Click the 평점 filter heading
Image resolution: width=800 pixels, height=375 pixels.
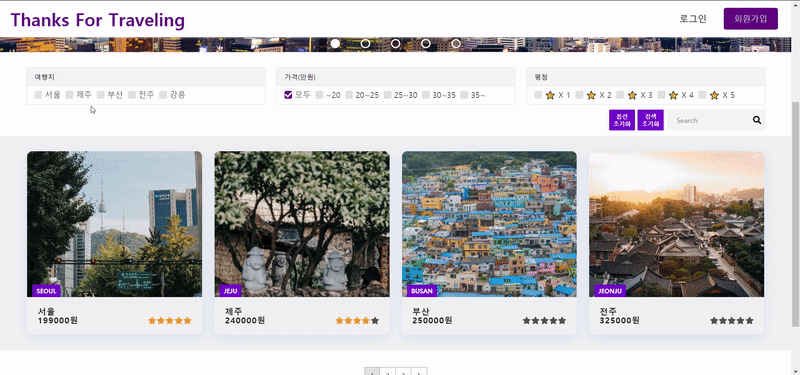tap(541, 77)
